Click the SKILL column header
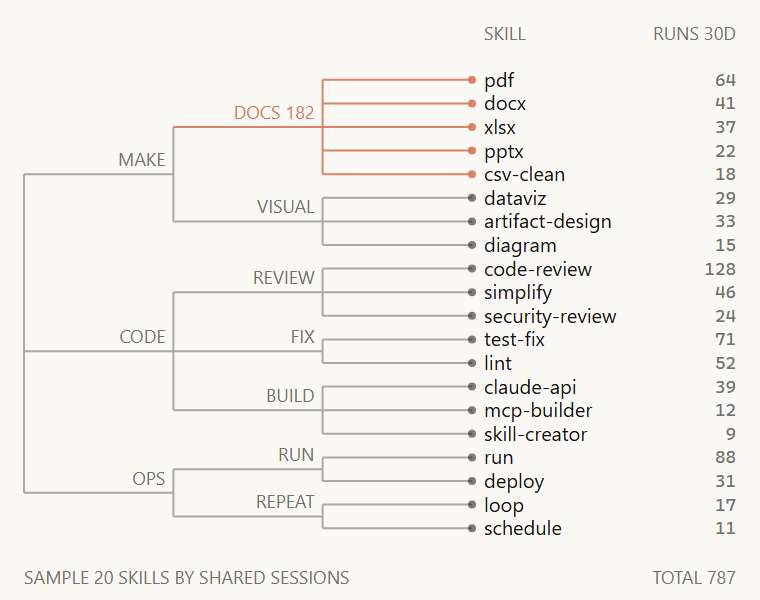760x600 pixels. (x=505, y=34)
